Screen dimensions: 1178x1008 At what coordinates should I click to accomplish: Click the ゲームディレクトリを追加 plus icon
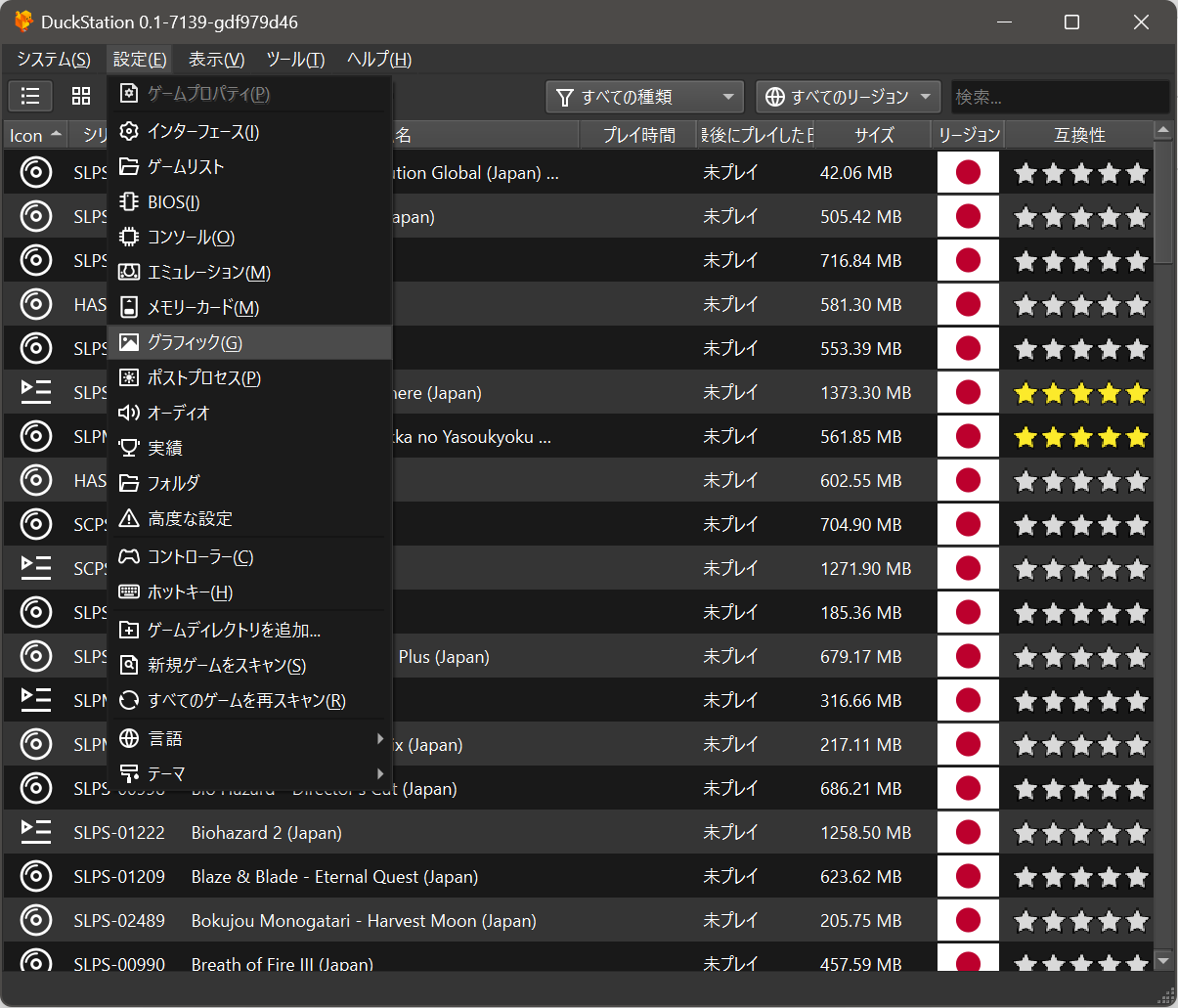coord(129,630)
